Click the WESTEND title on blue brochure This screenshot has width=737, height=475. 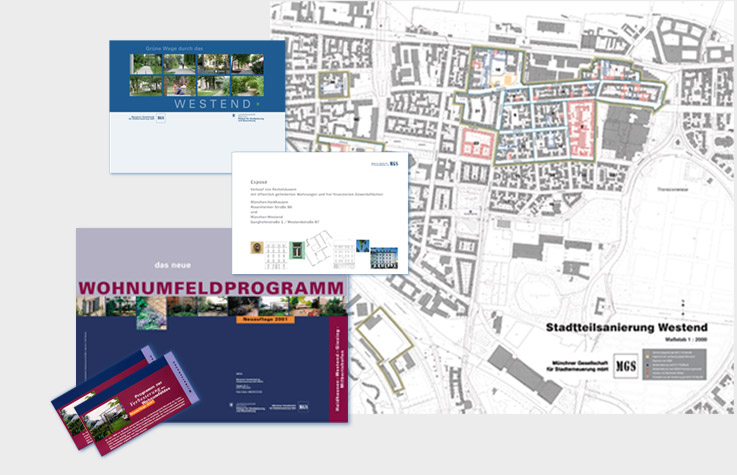click(x=210, y=102)
